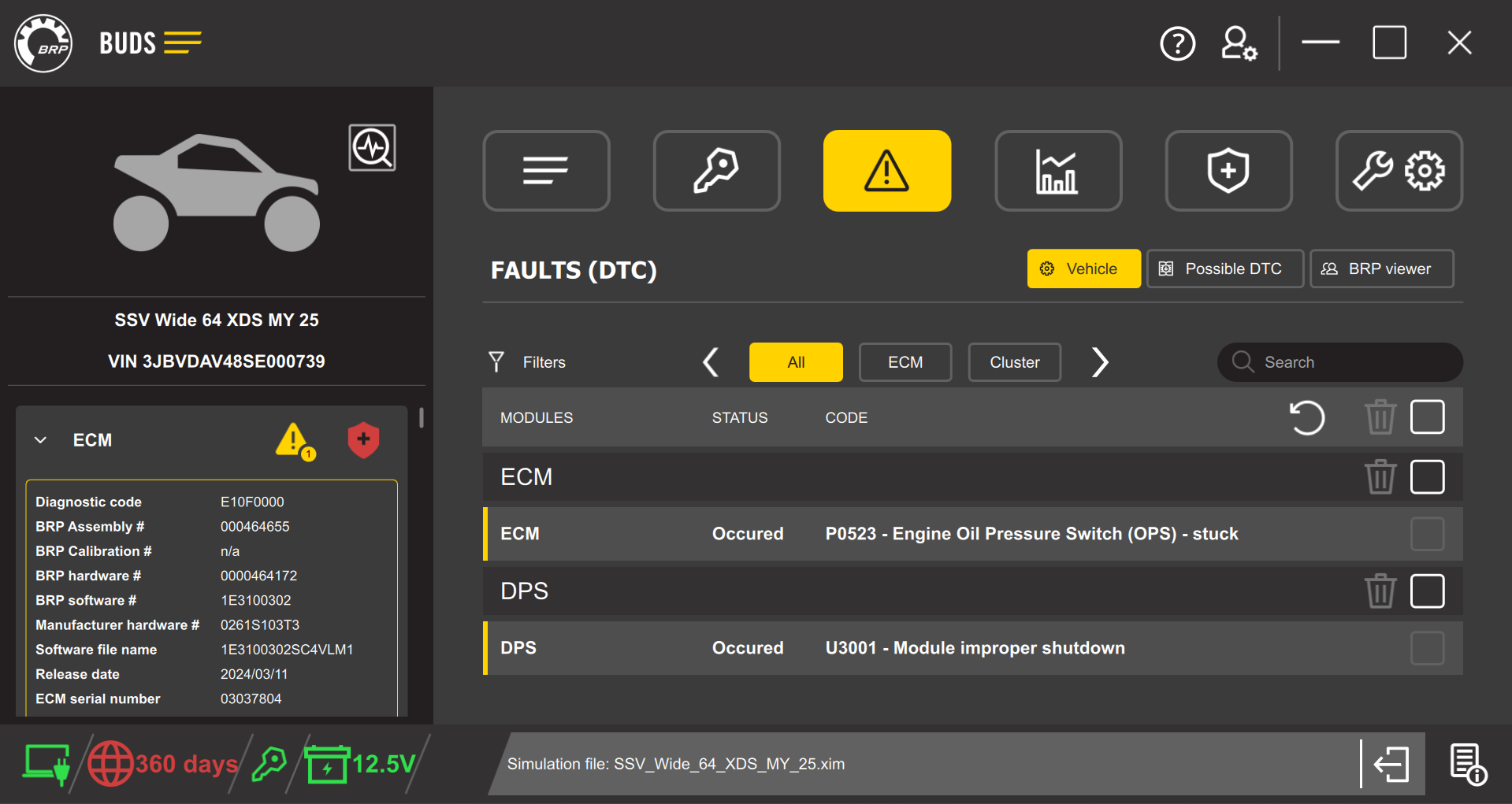
Task: Open the monitoring graph icon
Action: tap(1058, 170)
